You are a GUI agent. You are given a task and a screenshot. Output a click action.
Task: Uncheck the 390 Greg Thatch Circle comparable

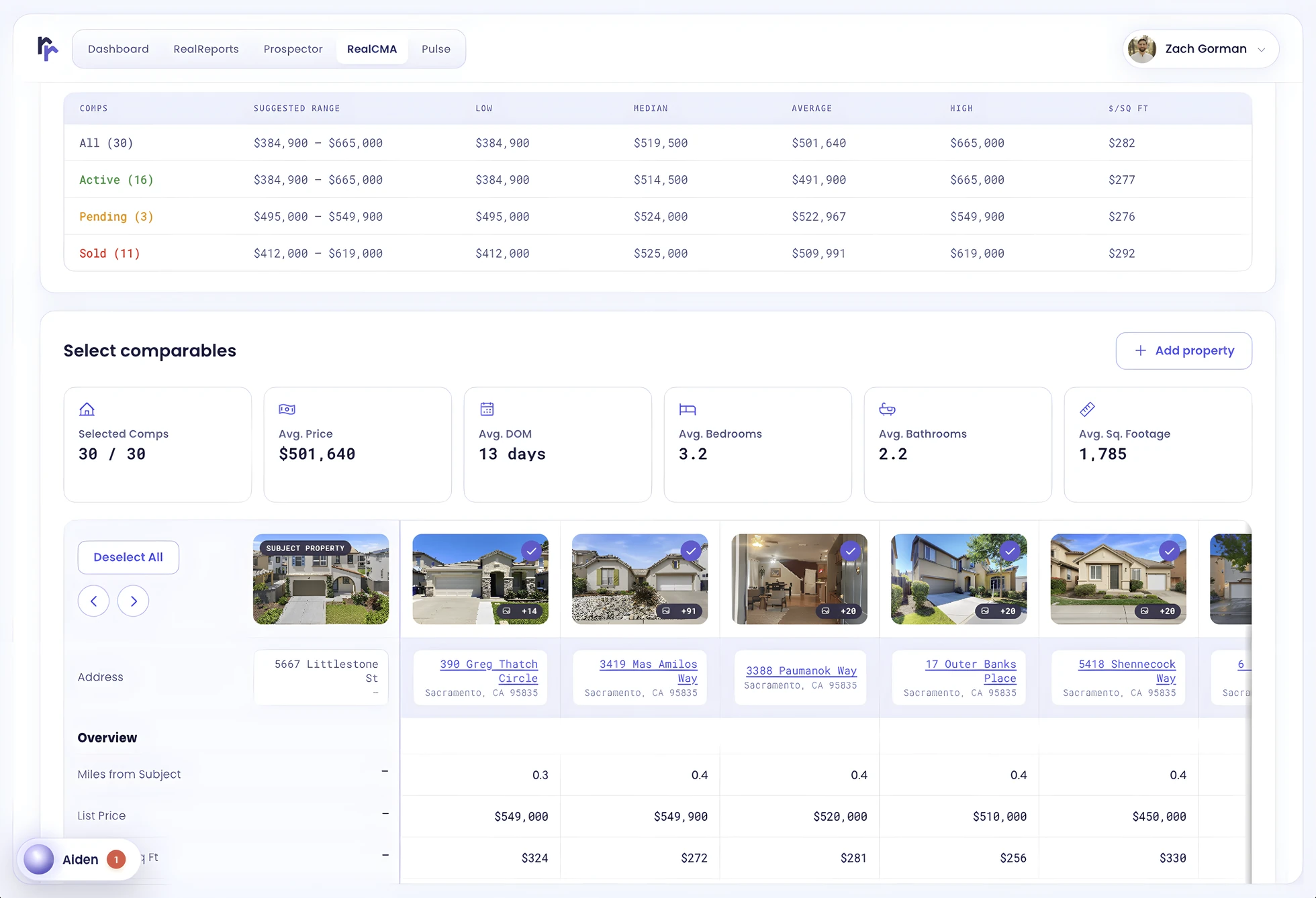pyautogui.click(x=532, y=551)
